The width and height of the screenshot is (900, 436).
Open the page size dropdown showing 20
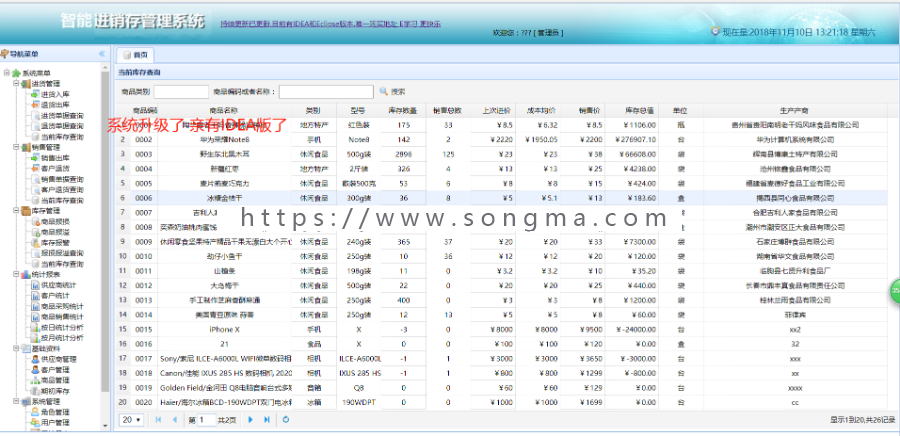pyautogui.click(x=132, y=420)
